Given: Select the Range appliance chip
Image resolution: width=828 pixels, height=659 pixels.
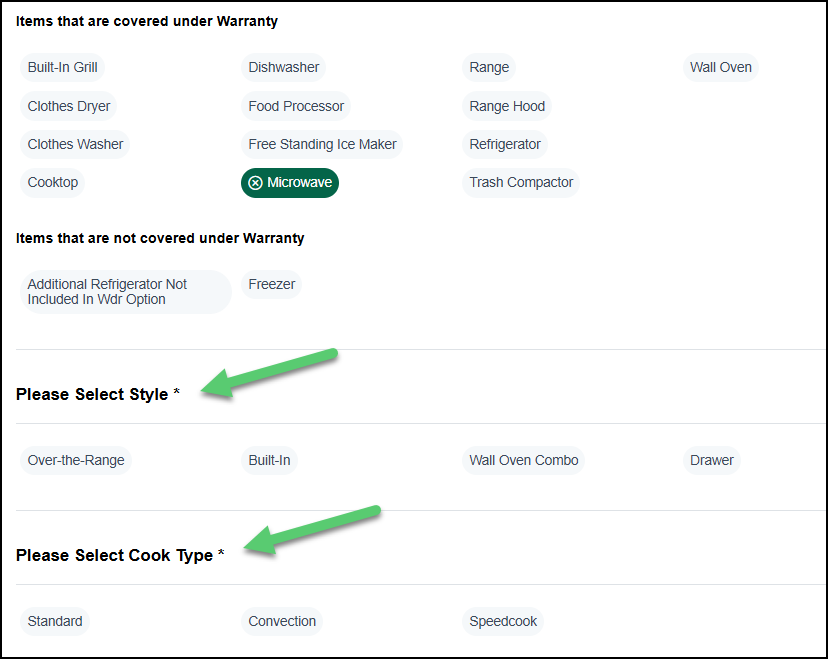Looking at the screenshot, I should click(x=489, y=68).
